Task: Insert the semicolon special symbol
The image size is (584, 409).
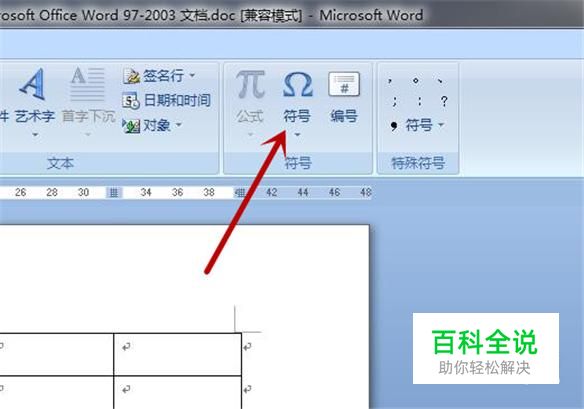Action: tap(395, 101)
